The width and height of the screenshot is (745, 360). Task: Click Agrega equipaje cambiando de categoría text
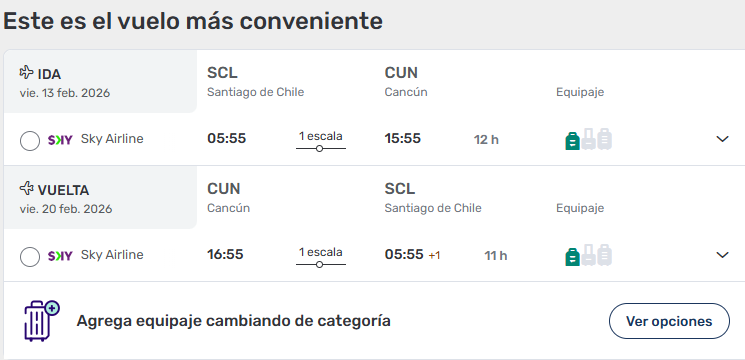tap(233, 321)
